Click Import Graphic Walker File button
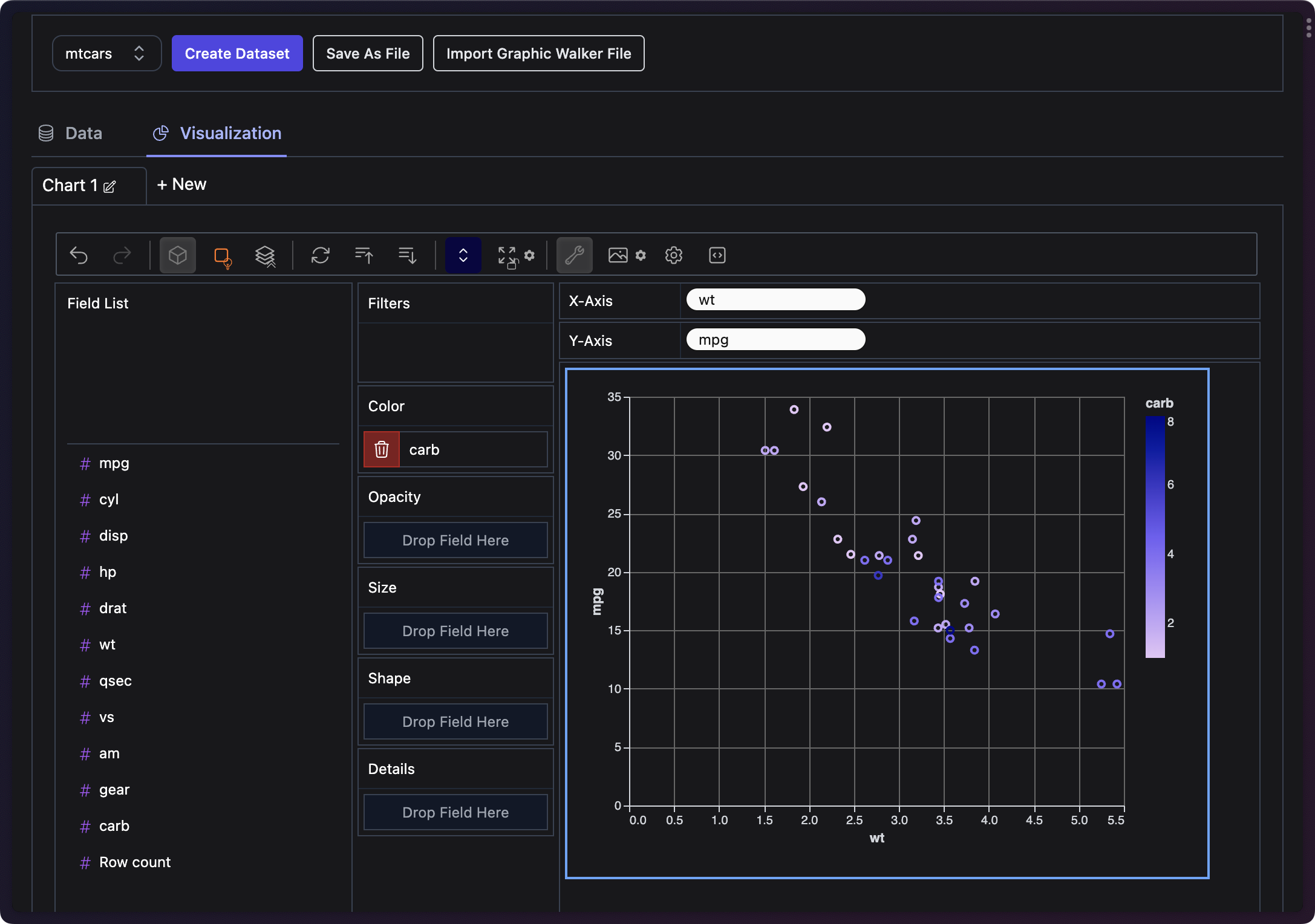The image size is (1315, 924). [538, 53]
